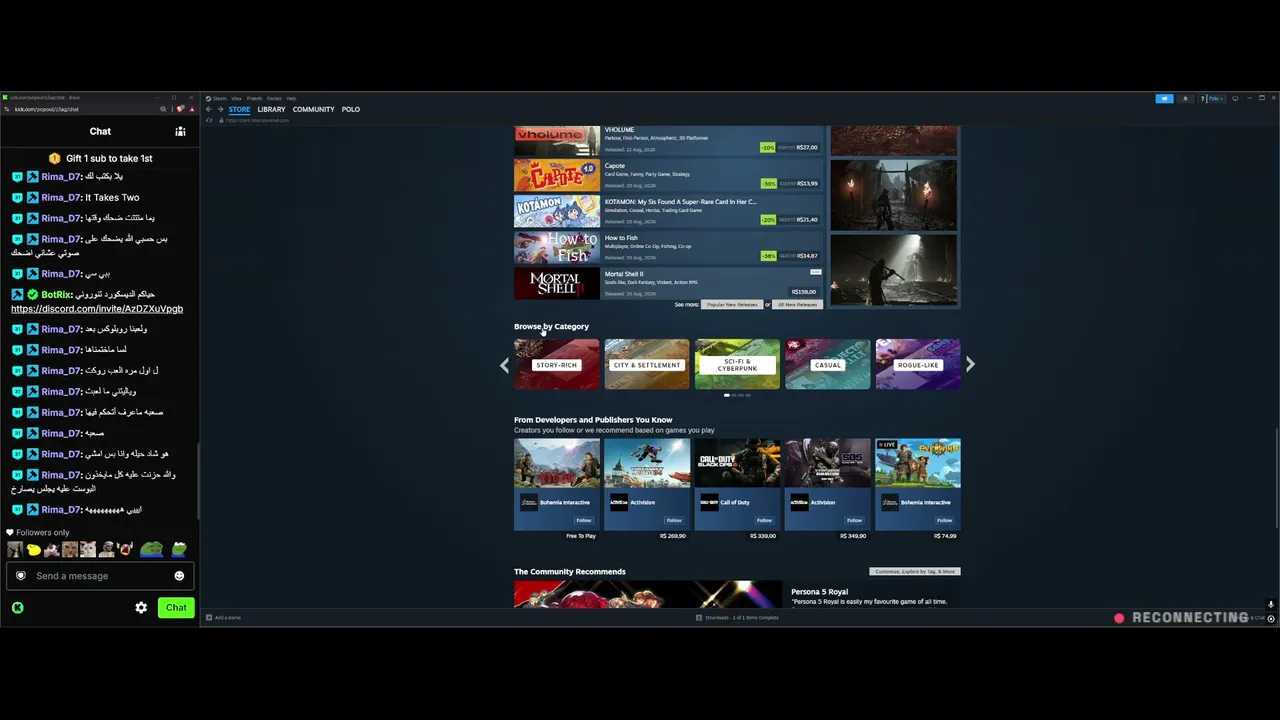
Task: Show next categories with right arrow
Action: coord(969,365)
